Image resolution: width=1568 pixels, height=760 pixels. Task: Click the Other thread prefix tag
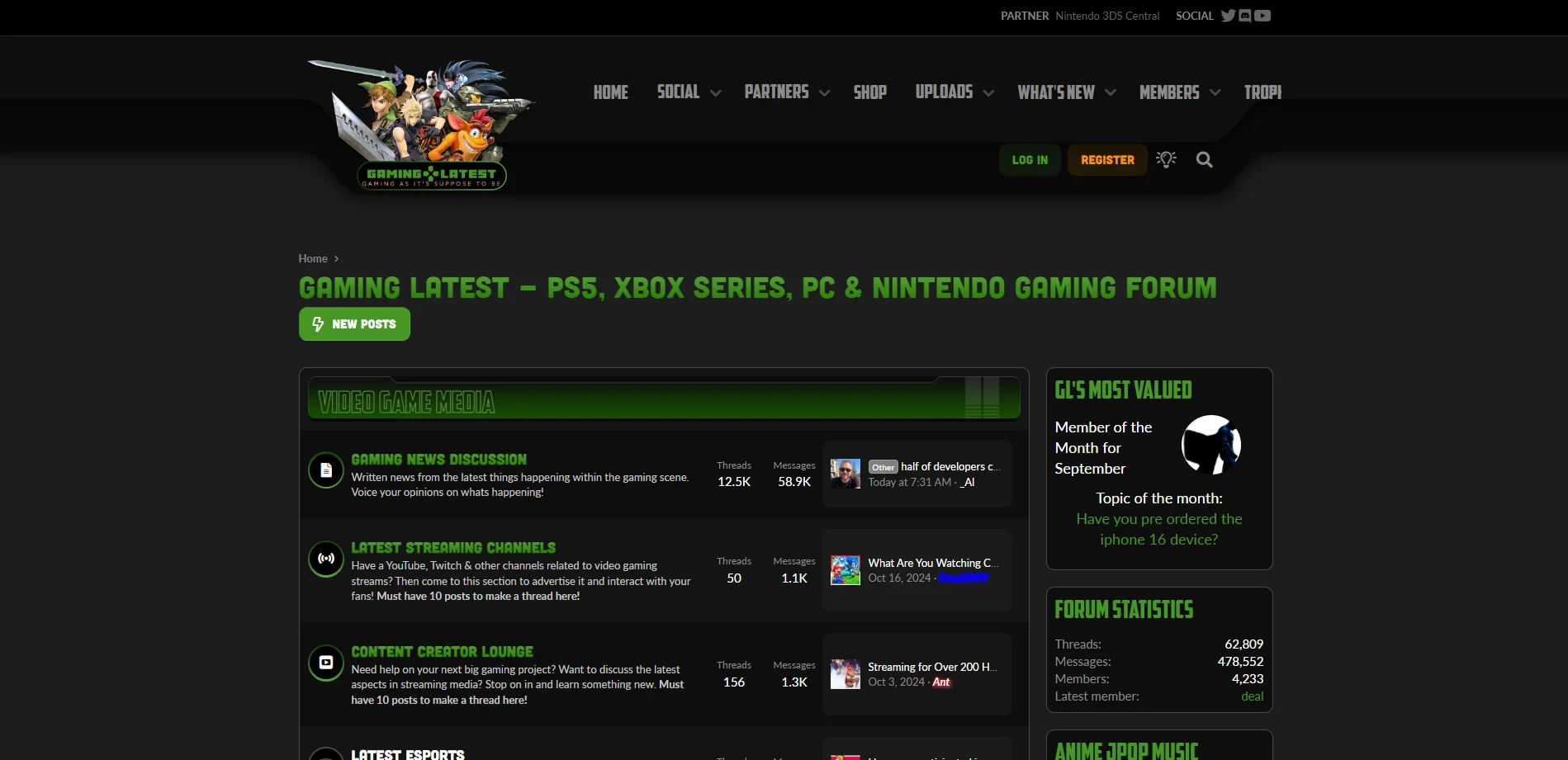click(883, 467)
